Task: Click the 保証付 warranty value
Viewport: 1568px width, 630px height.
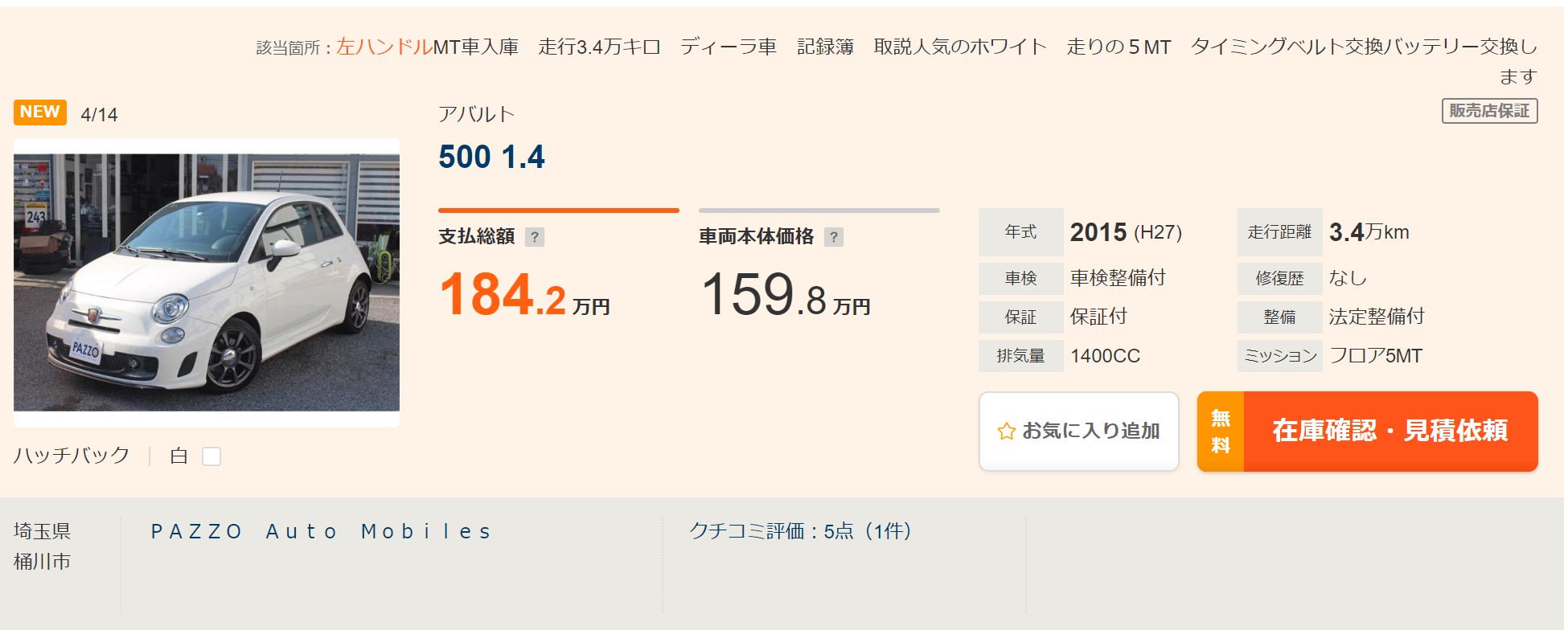Action: [1098, 317]
